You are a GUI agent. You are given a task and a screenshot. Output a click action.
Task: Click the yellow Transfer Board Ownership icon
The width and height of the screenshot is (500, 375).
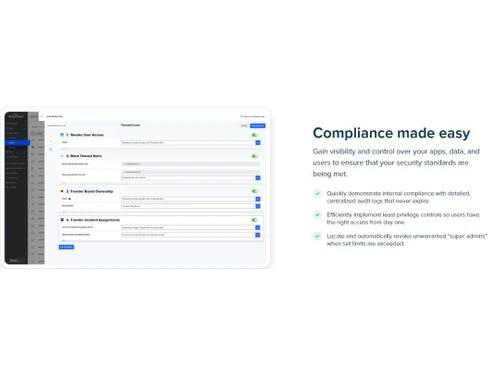62,191
